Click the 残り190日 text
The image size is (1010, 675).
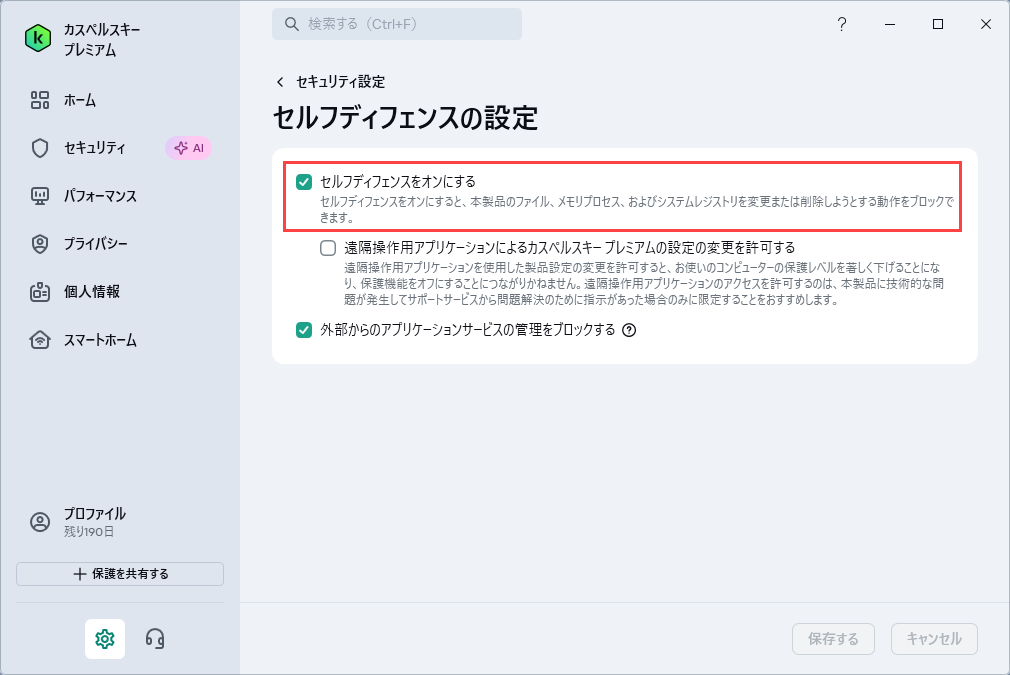click(89, 532)
